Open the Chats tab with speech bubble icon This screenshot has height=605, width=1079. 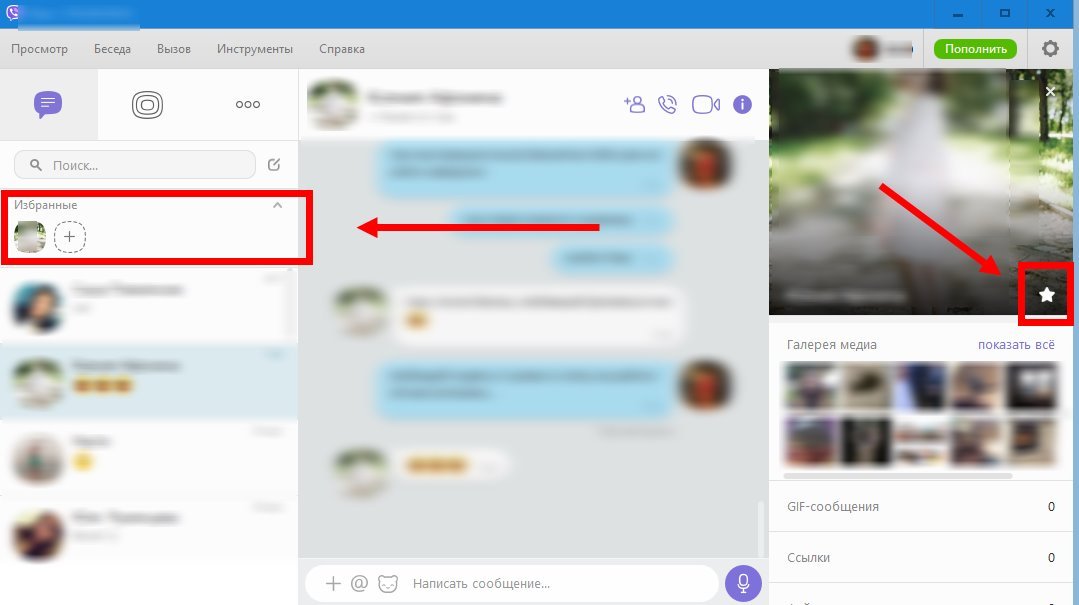[x=48, y=104]
